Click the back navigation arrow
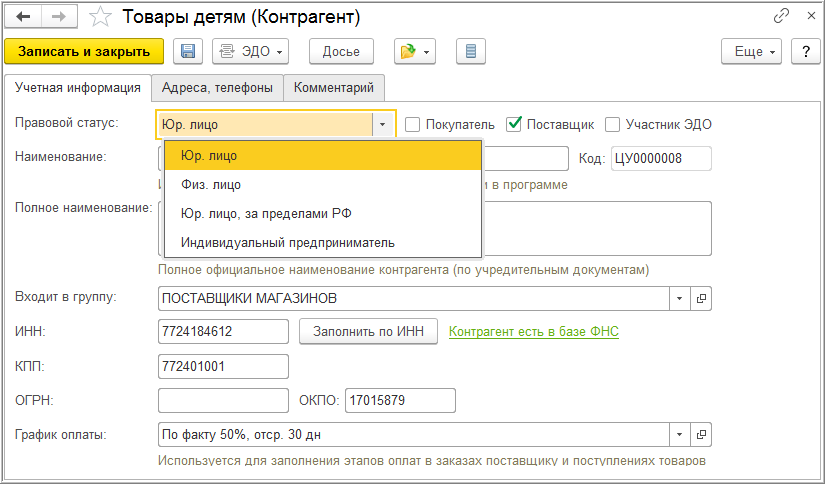825x484 pixels. point(23,17)
